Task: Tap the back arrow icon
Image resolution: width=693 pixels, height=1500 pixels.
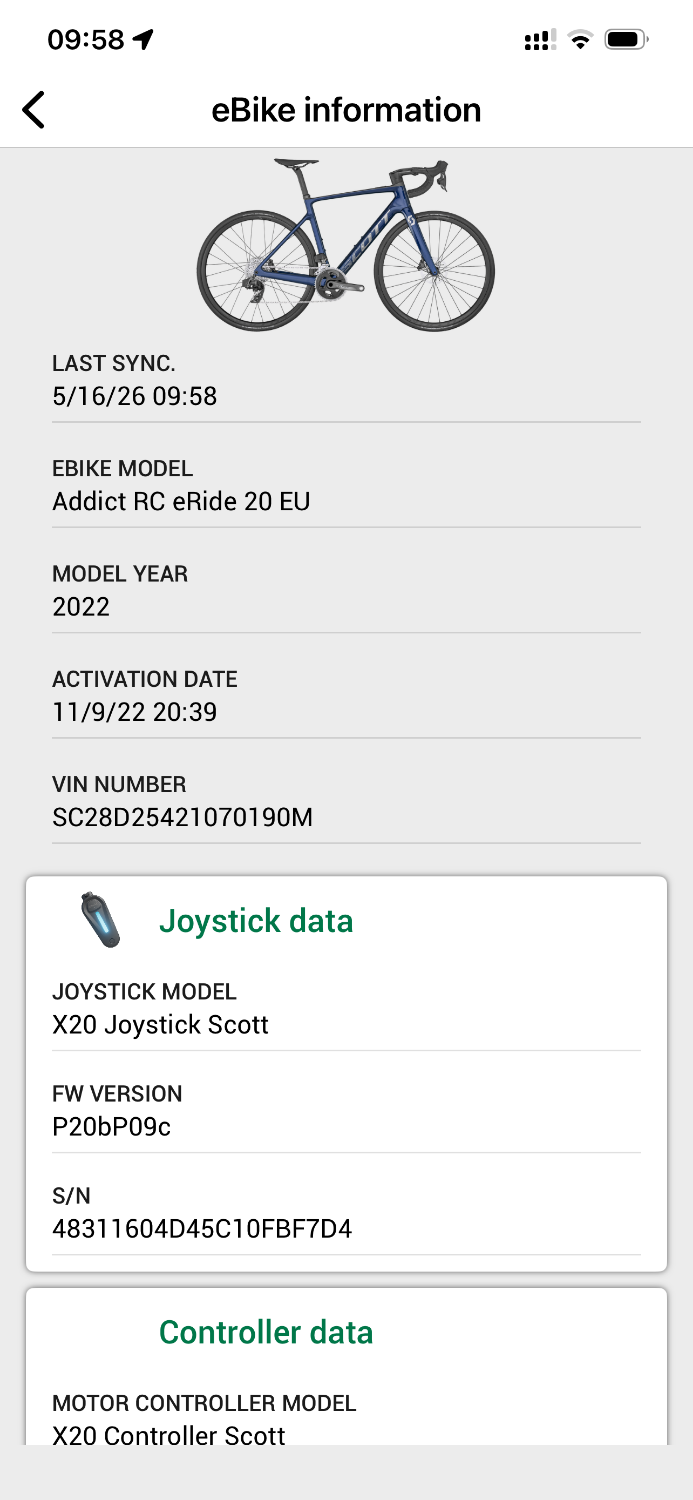Action: 34,109
